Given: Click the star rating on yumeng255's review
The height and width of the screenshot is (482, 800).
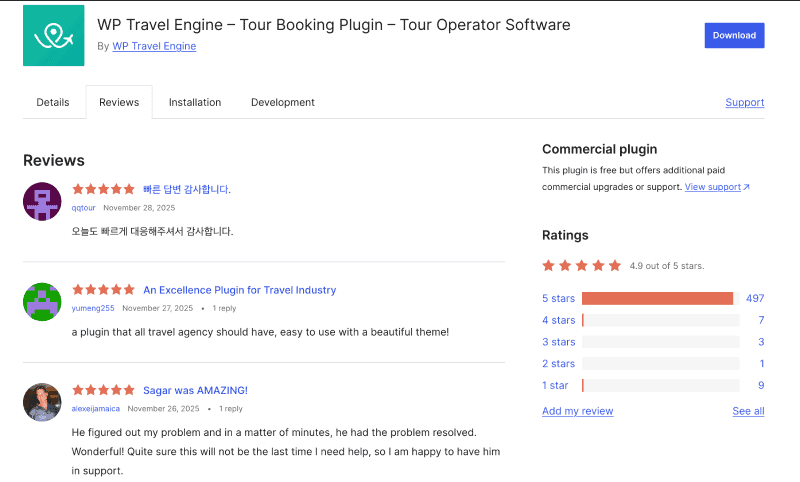Looking at the screenshot, I should pos(103,290).
